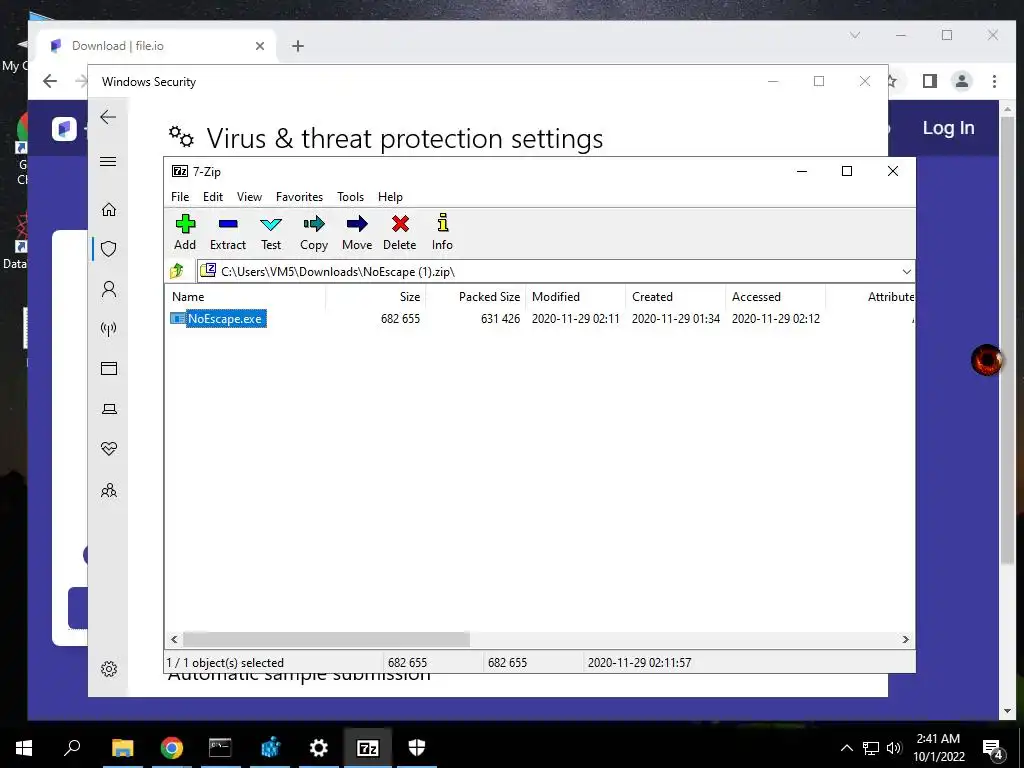Image resolution: width=1024 pixels, height=768 pixels.
Task: Open the 7-Zip Help menu
Action: pyautogui.click(x=391, y=197)
